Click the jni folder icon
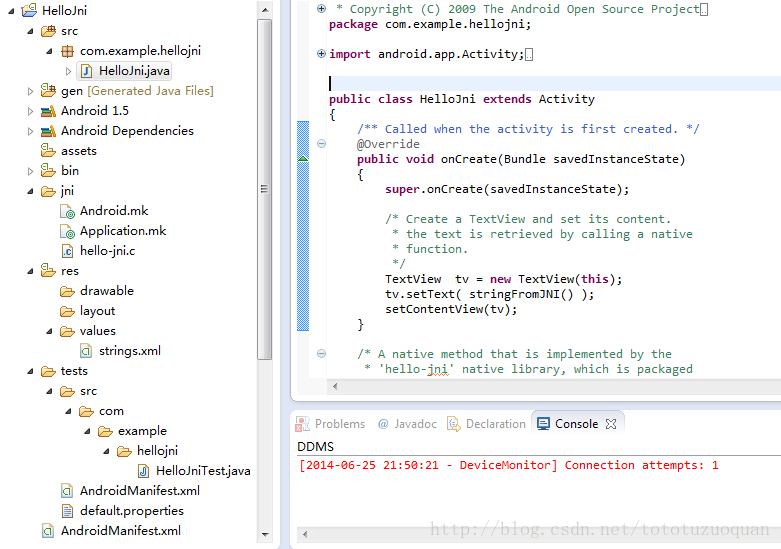The width and height of the screenshot is (781, 549). [48, 191]
